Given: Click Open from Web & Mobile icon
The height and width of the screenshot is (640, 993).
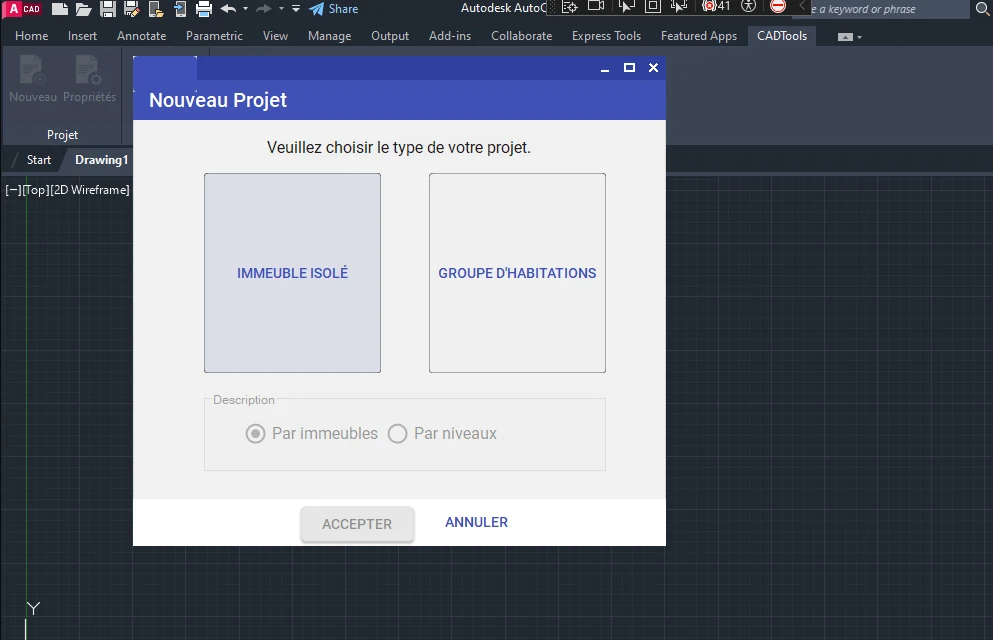Looking at the screenshot, I should pyautogui.click(x=156, y=9).
